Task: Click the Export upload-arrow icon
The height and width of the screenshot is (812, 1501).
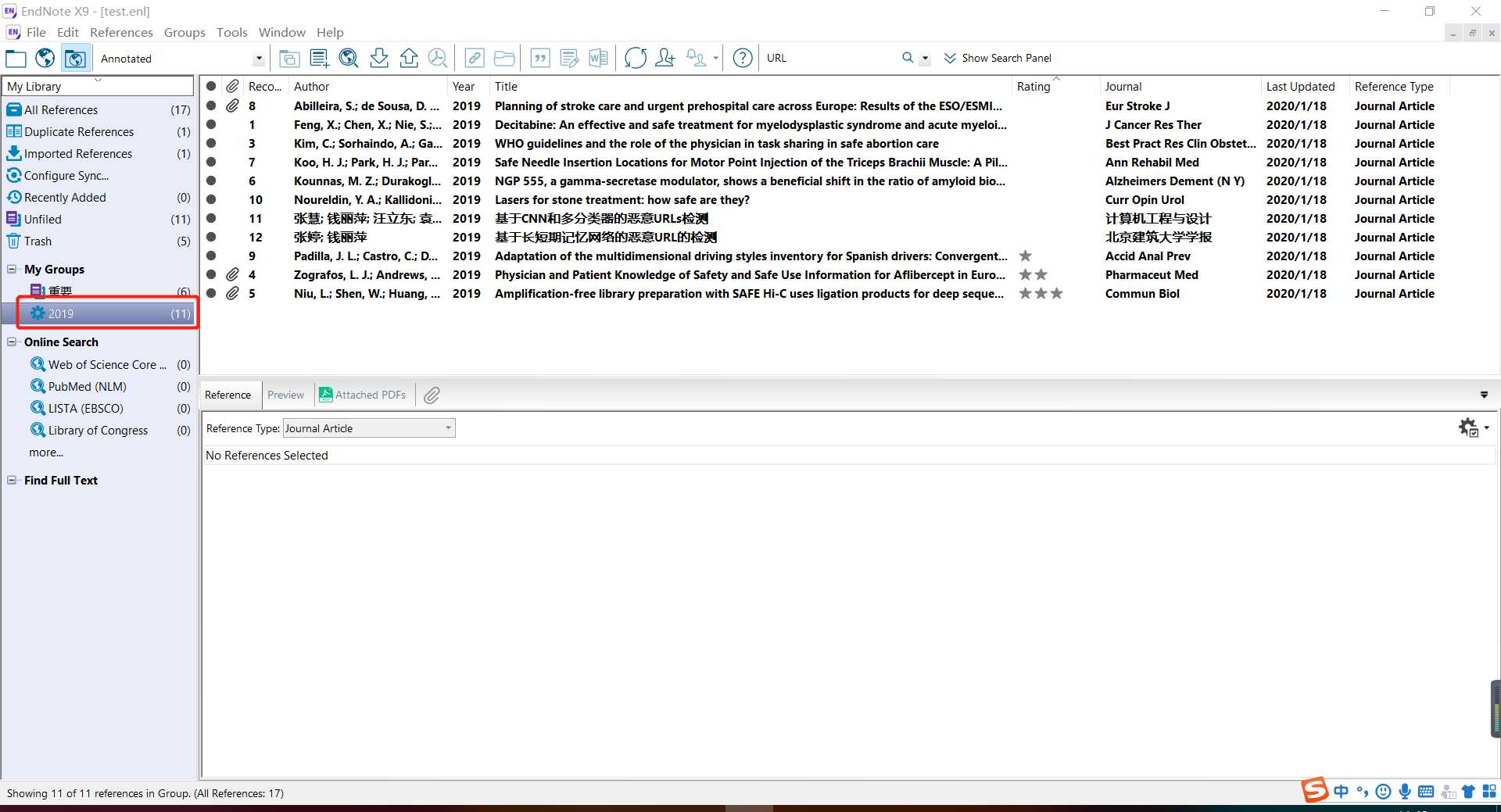Action: point(409,58)
